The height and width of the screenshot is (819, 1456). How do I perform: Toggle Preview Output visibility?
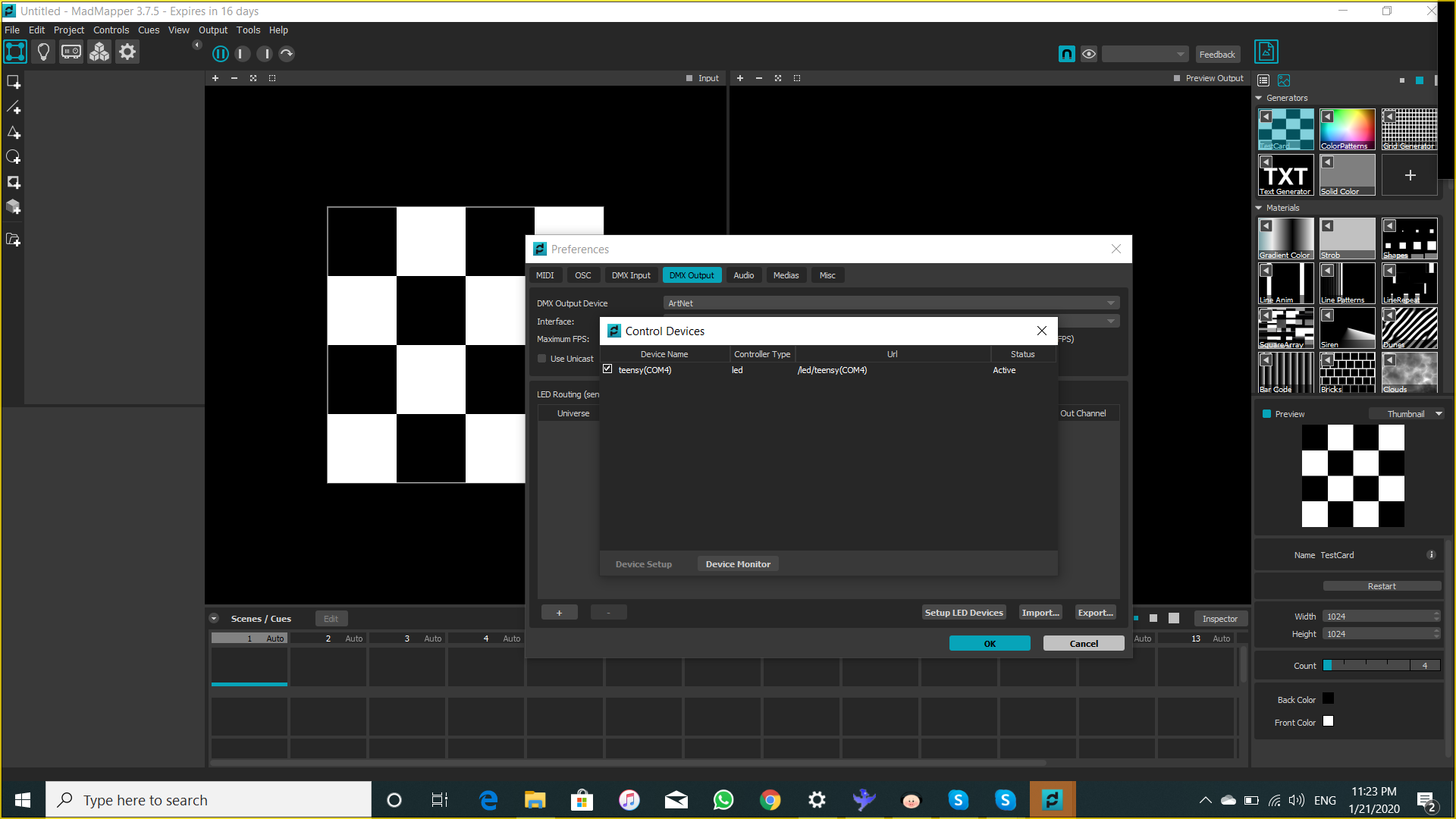coord(1177,78)
